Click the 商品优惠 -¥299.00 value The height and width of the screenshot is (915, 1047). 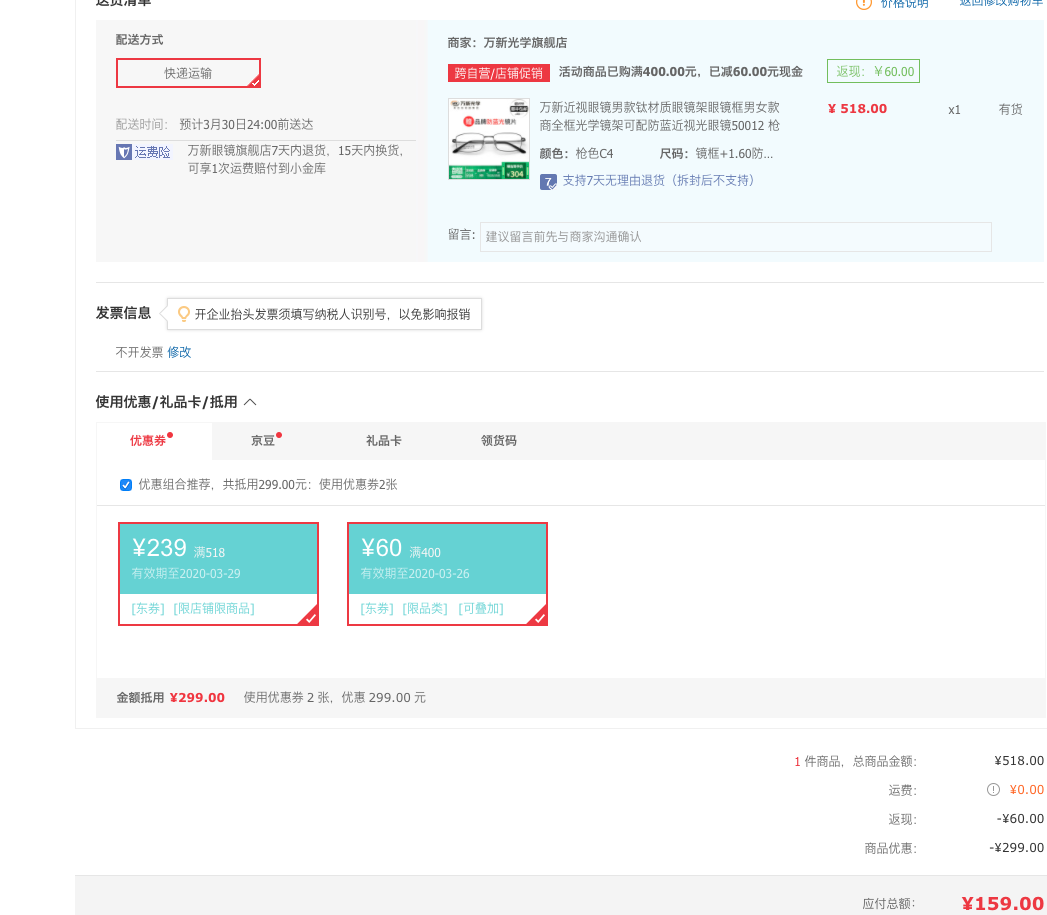1016,848
